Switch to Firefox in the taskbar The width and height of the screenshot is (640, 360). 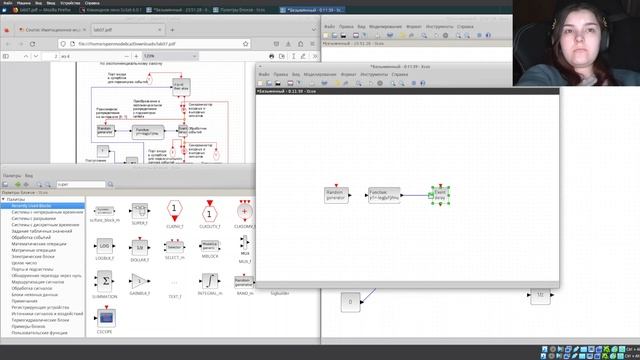point(41,10)
